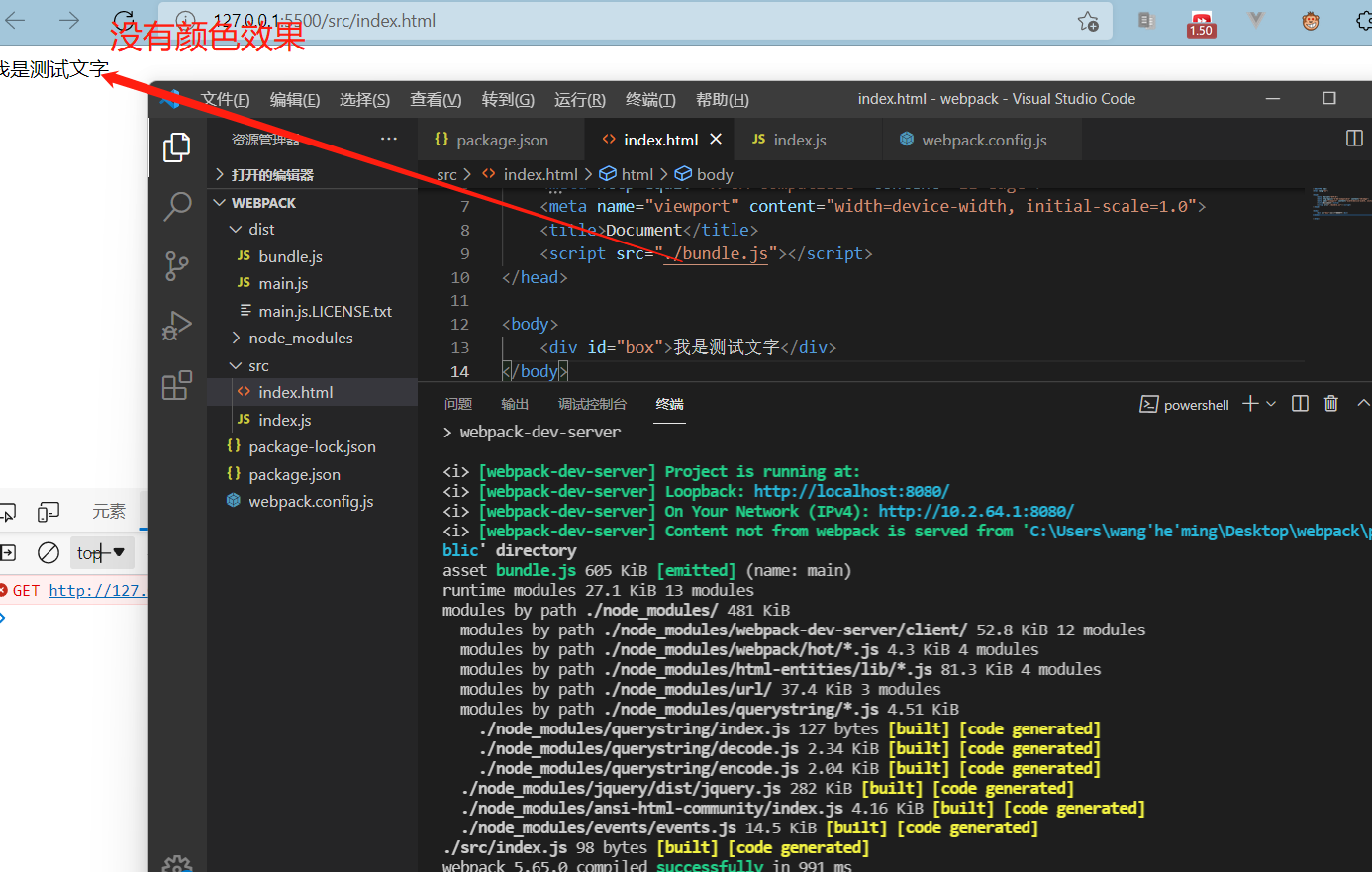Open webpack.config.js in explorer tree
This screenshot has height=872, width=1372.
pos(312,501)
